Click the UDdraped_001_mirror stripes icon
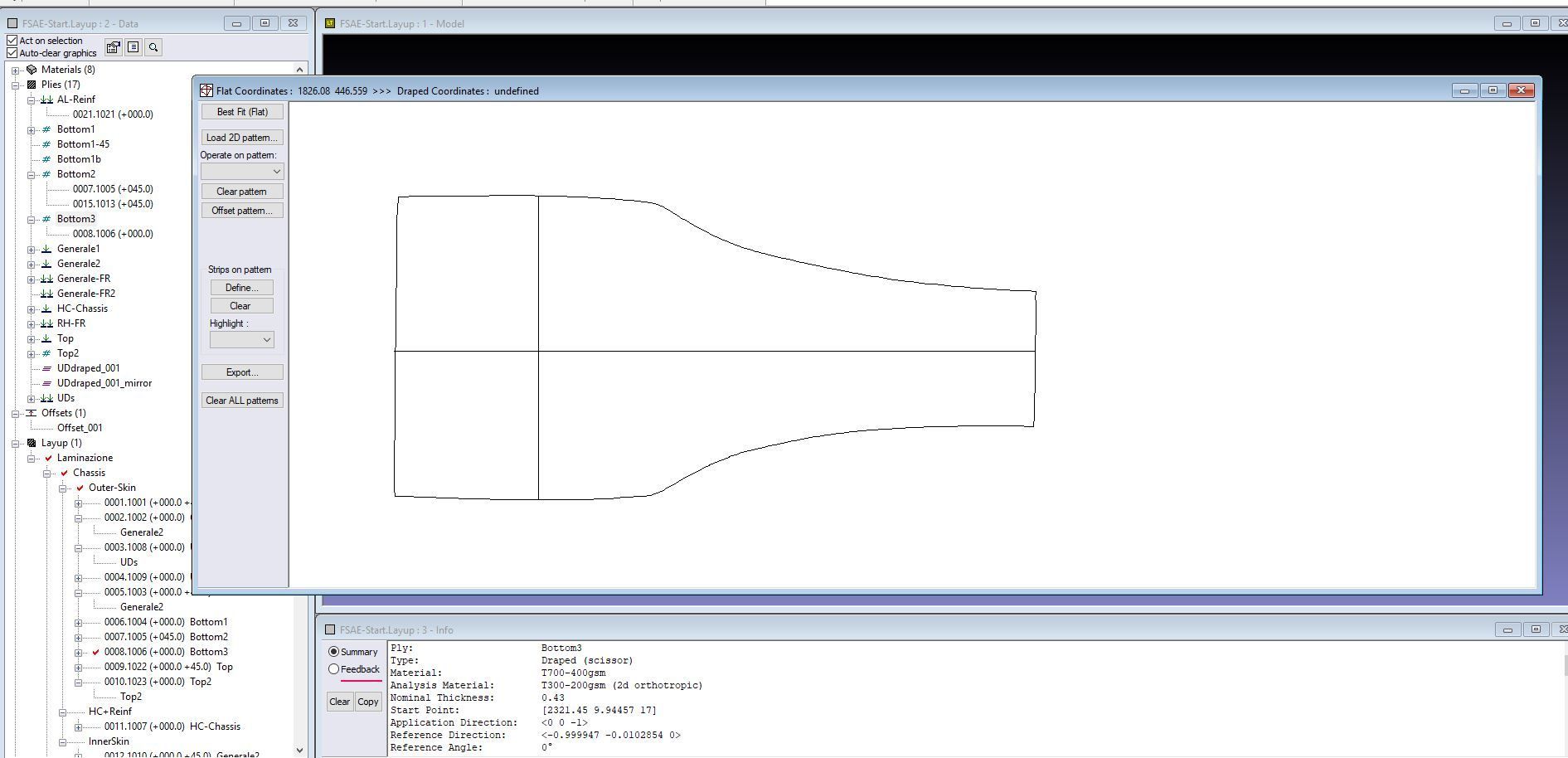This screenshot has width=1568, height=758. click(x=46, y=383)
